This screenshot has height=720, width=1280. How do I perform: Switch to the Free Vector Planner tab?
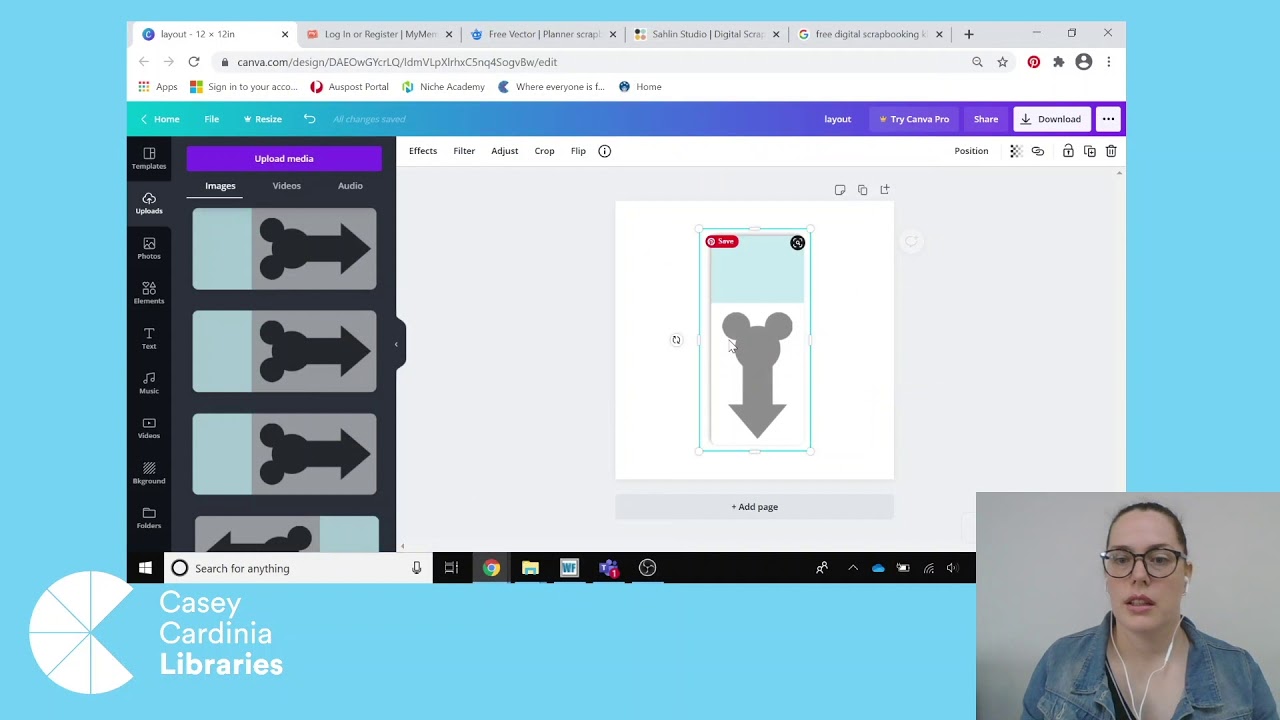[544, 34]
